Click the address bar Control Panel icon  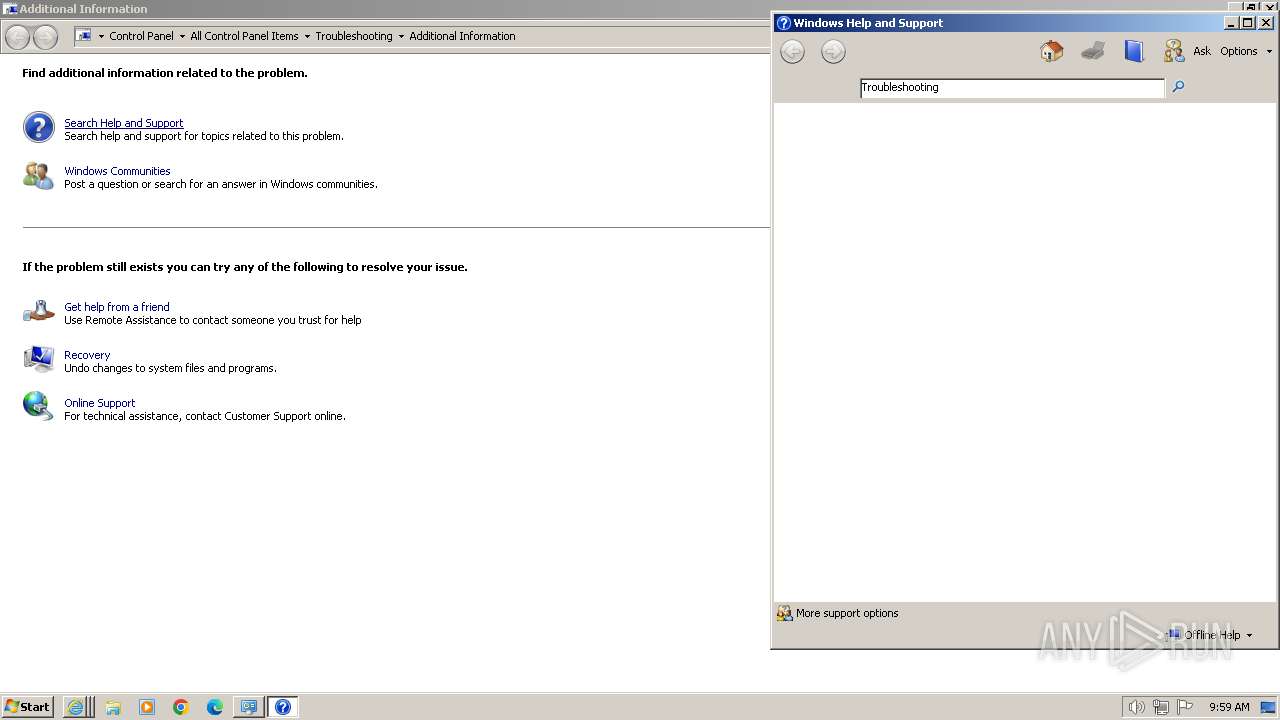pos(85,36)
